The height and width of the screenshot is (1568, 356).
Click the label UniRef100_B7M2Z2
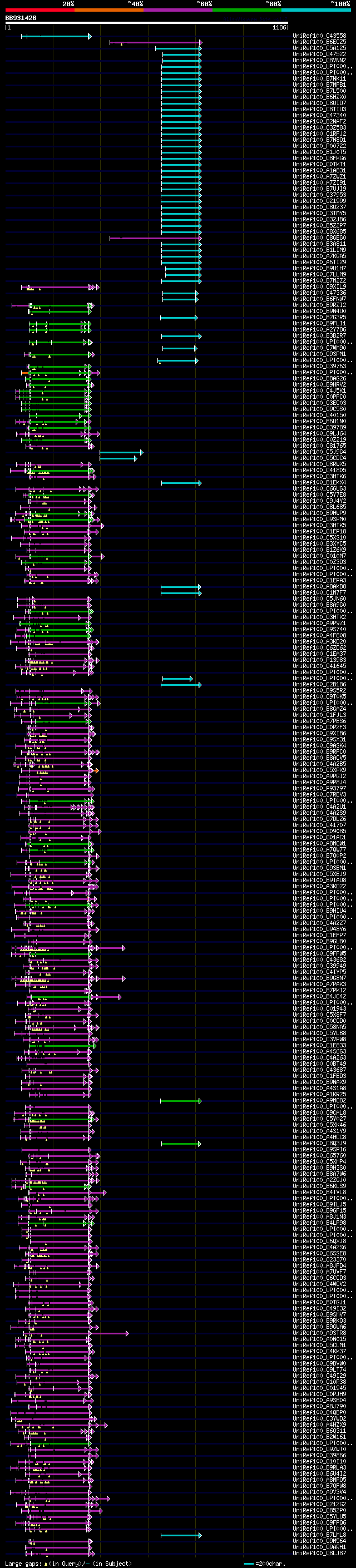[319, 280]
